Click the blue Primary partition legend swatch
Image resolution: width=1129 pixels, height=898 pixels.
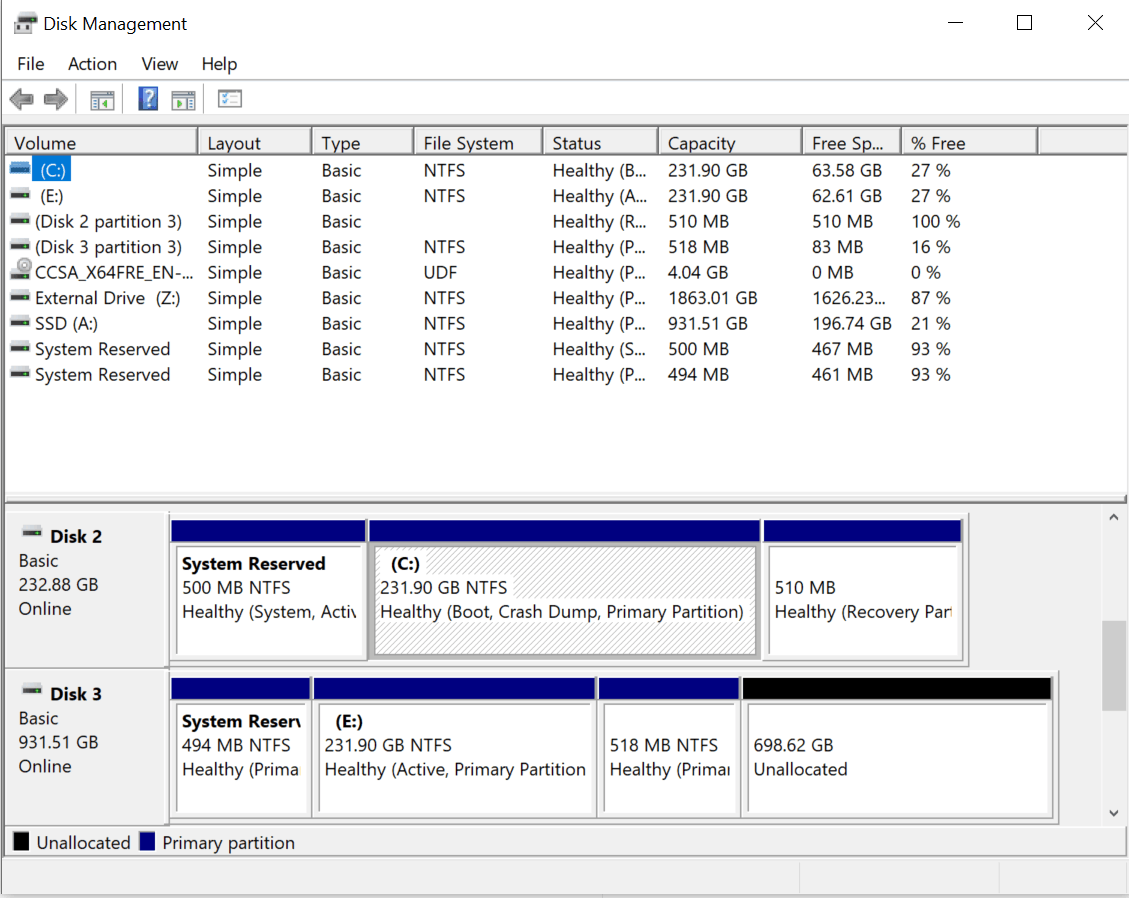tap(147, 841)
